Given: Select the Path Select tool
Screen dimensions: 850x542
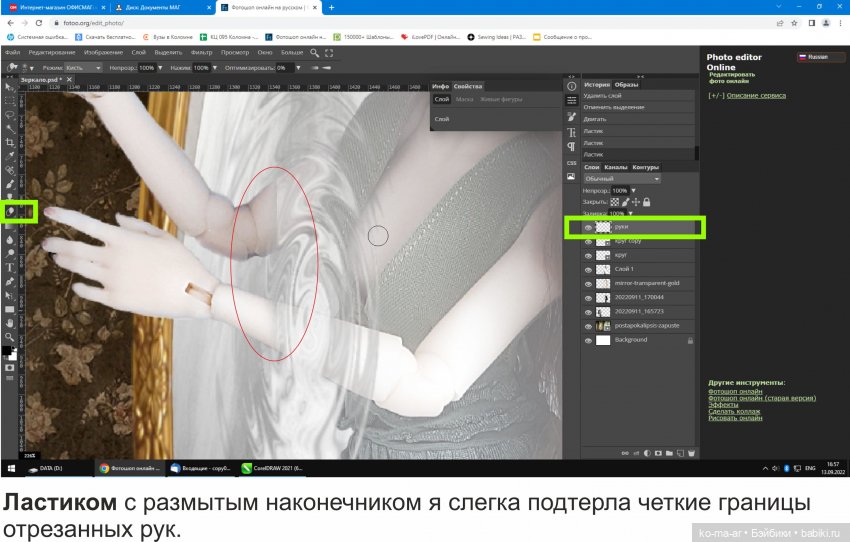Looking at the screenshot, I should point(9,295).
